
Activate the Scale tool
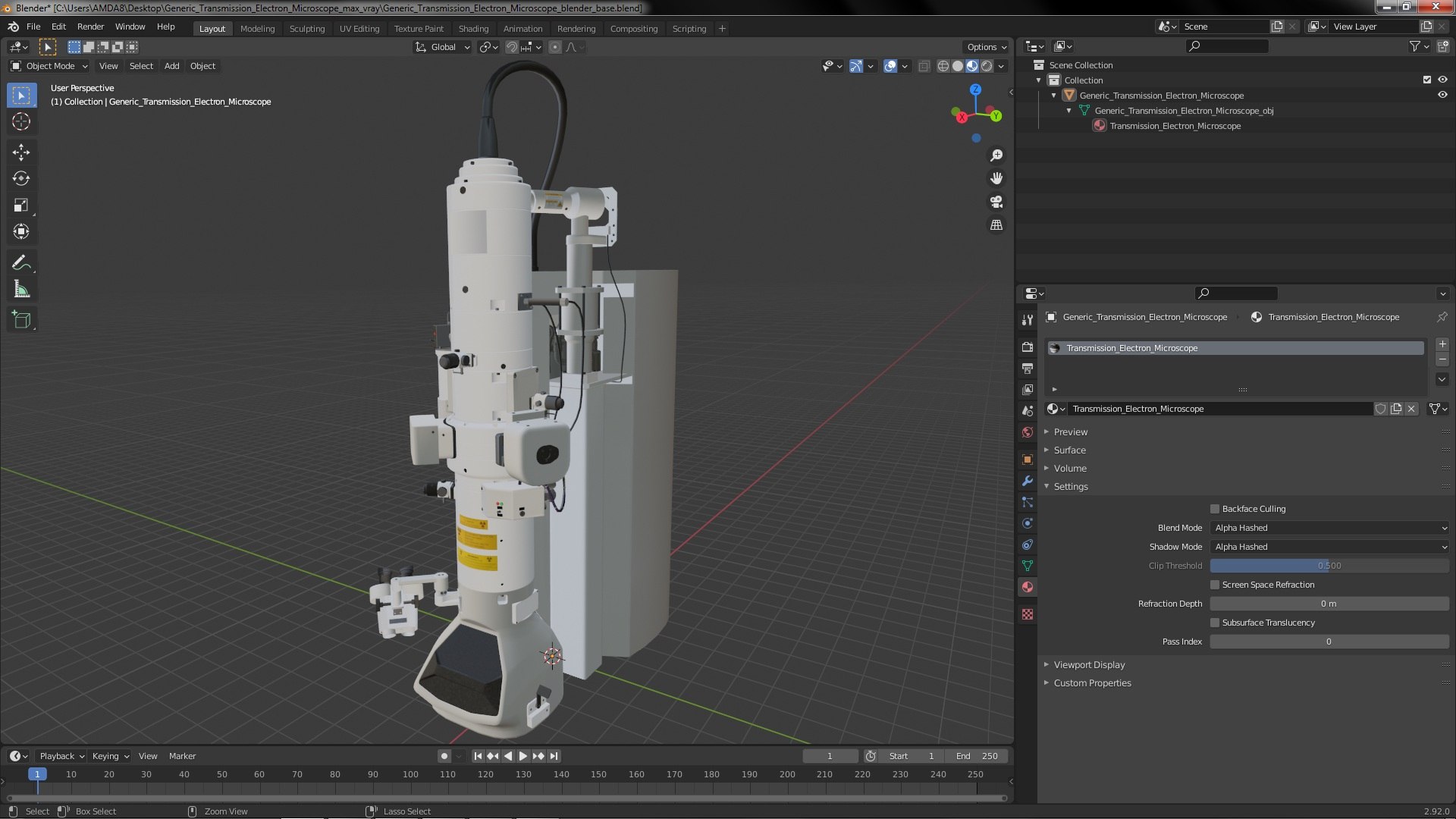pos(21,206)
